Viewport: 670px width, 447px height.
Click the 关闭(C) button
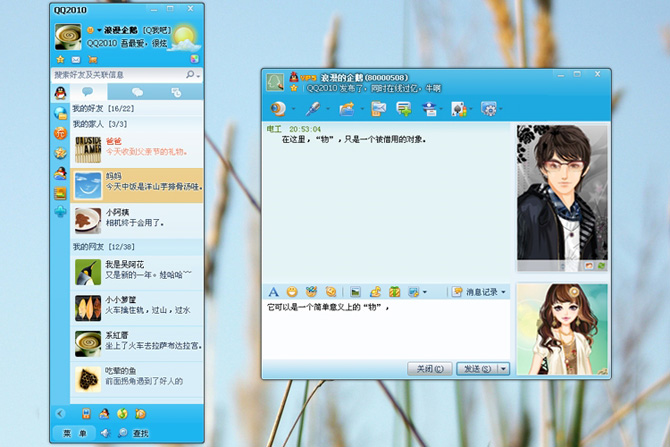pyautogui.click(x=430, y=368)
